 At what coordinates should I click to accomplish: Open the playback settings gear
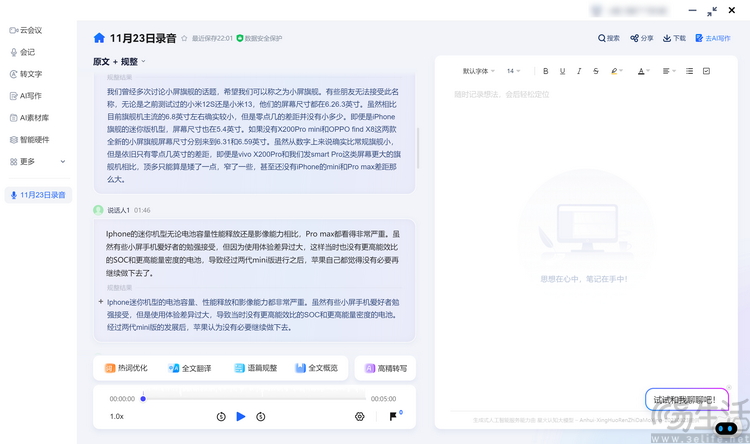pos(360,417)
